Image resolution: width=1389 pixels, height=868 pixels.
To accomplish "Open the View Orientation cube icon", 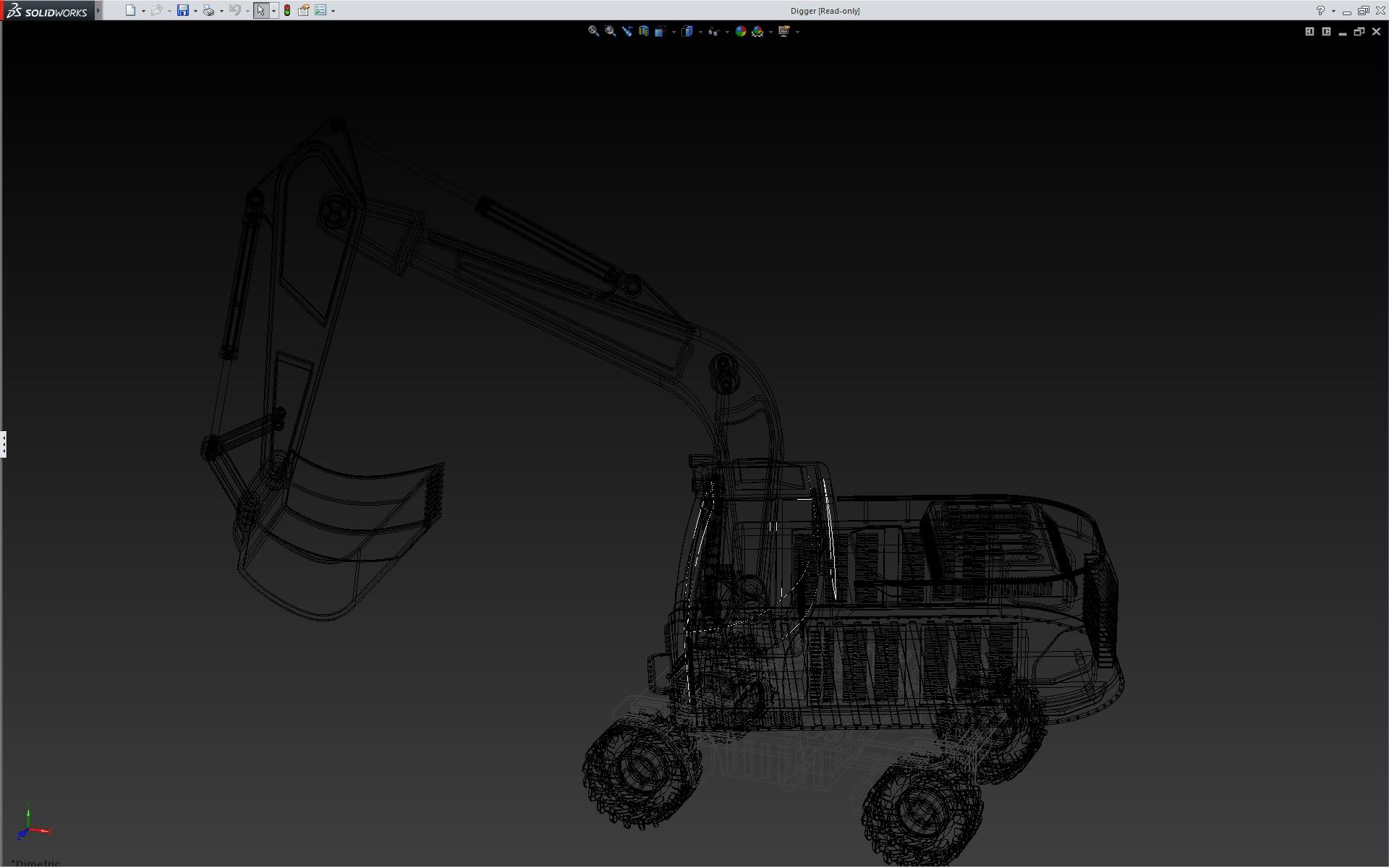I will [x=660, y=31].
